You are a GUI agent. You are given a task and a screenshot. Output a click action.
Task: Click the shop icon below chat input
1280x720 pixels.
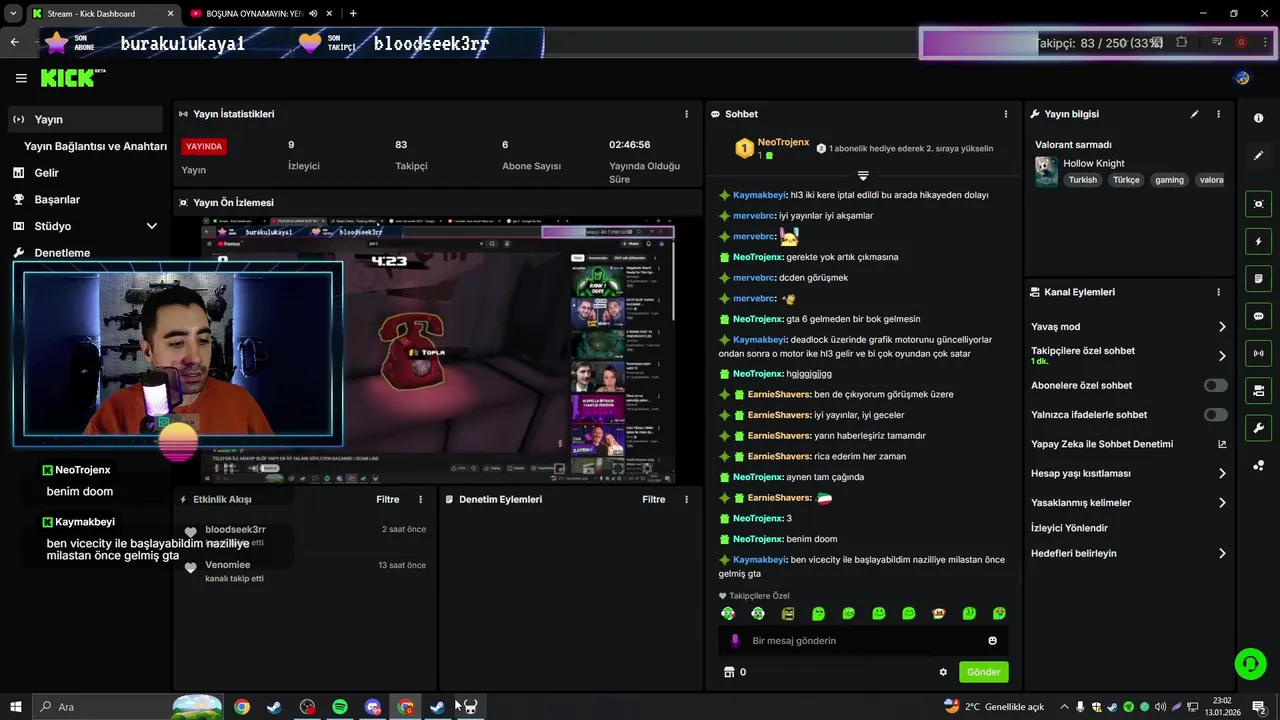pos(729,672)
